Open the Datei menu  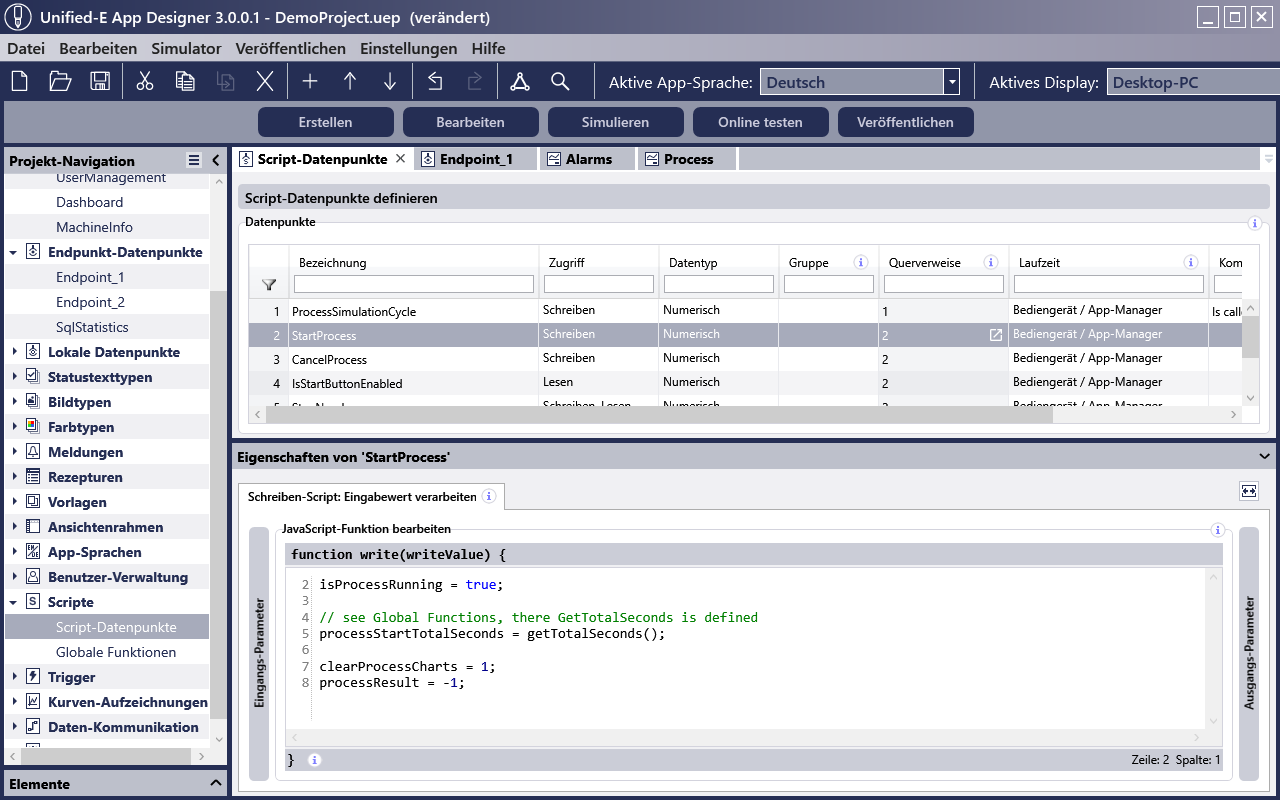pos(26,48)
